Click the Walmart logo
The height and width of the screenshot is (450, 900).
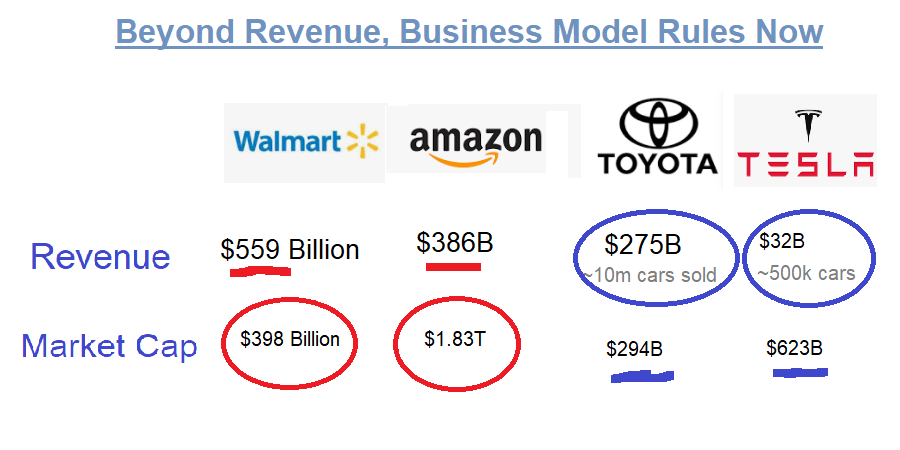click(x=305, y=140)
